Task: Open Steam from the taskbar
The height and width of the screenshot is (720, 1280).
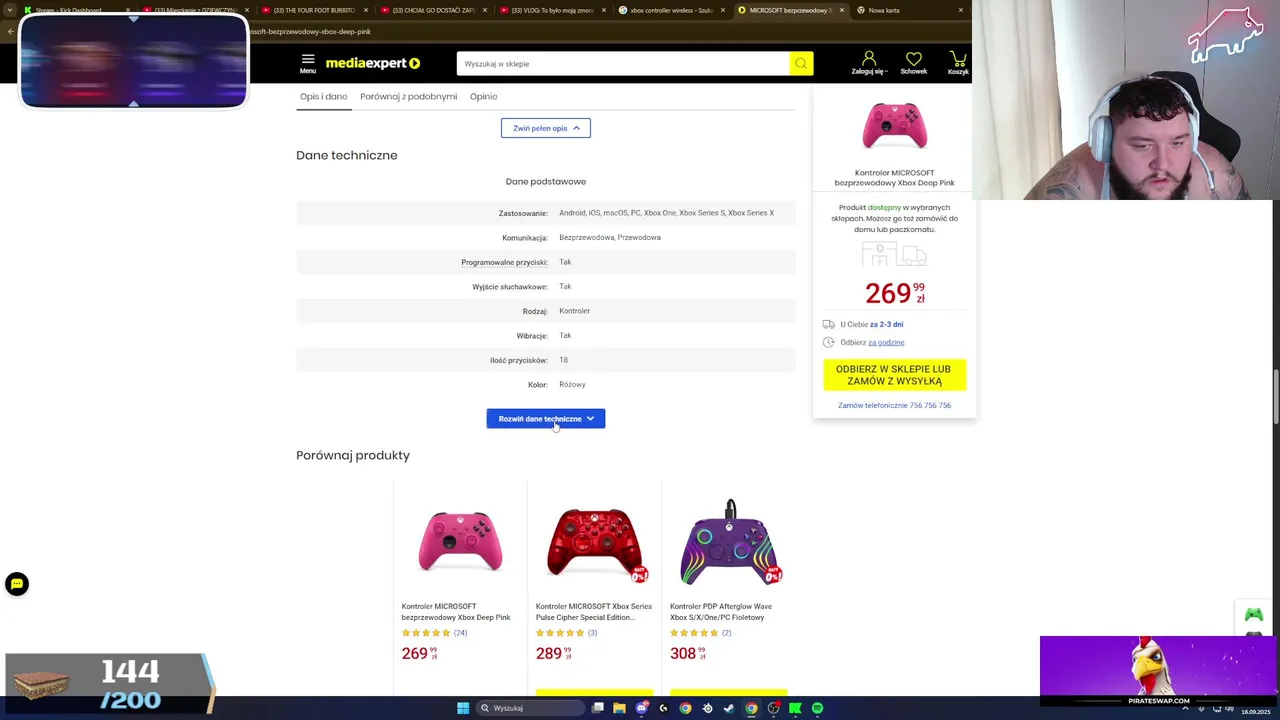Action: tap(729, 708)
